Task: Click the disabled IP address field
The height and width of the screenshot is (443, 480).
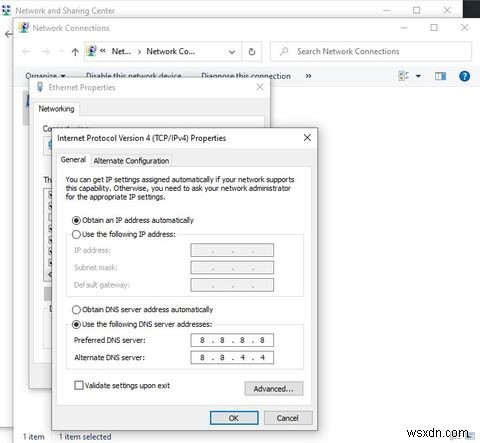Action: click(232, 250)
